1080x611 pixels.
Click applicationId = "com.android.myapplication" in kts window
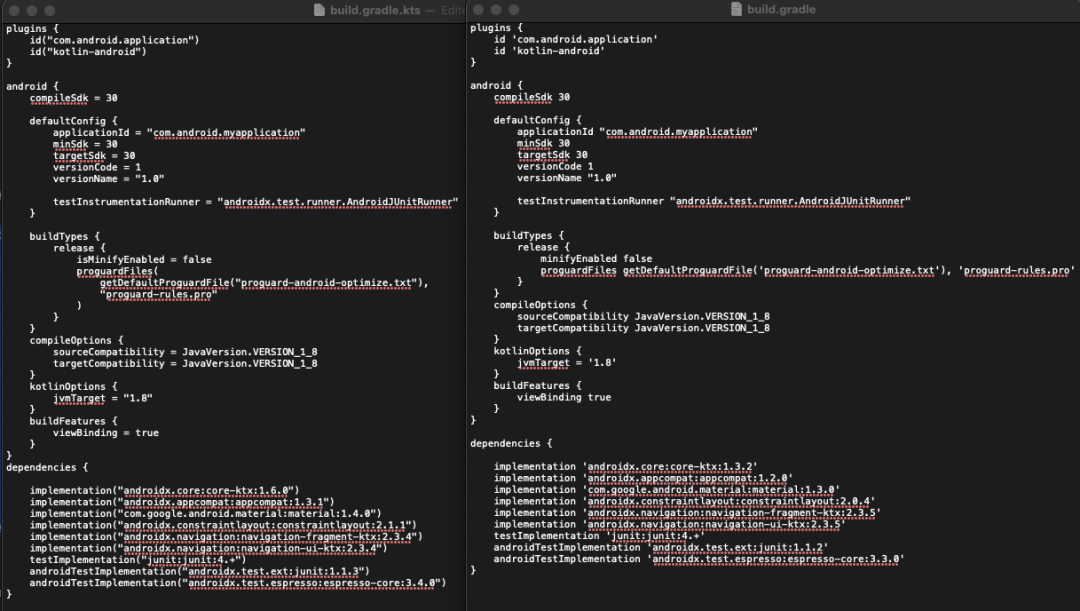179,132
